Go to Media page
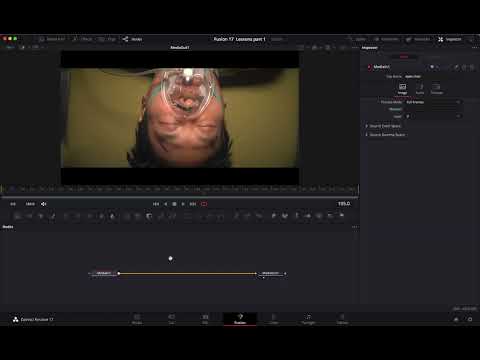Screen dimensions: 480x360 [x=137, y=319]
